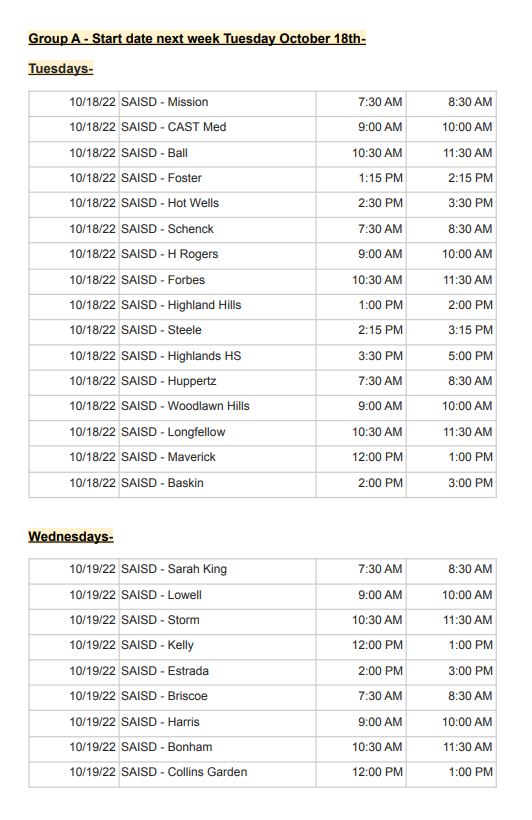Click the SAISD - Woodlawn Hills cell

click(217, 406)
